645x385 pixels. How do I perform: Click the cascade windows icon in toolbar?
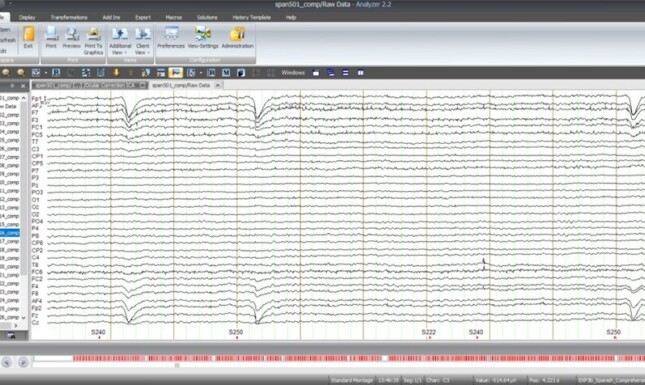click(331, 73)
